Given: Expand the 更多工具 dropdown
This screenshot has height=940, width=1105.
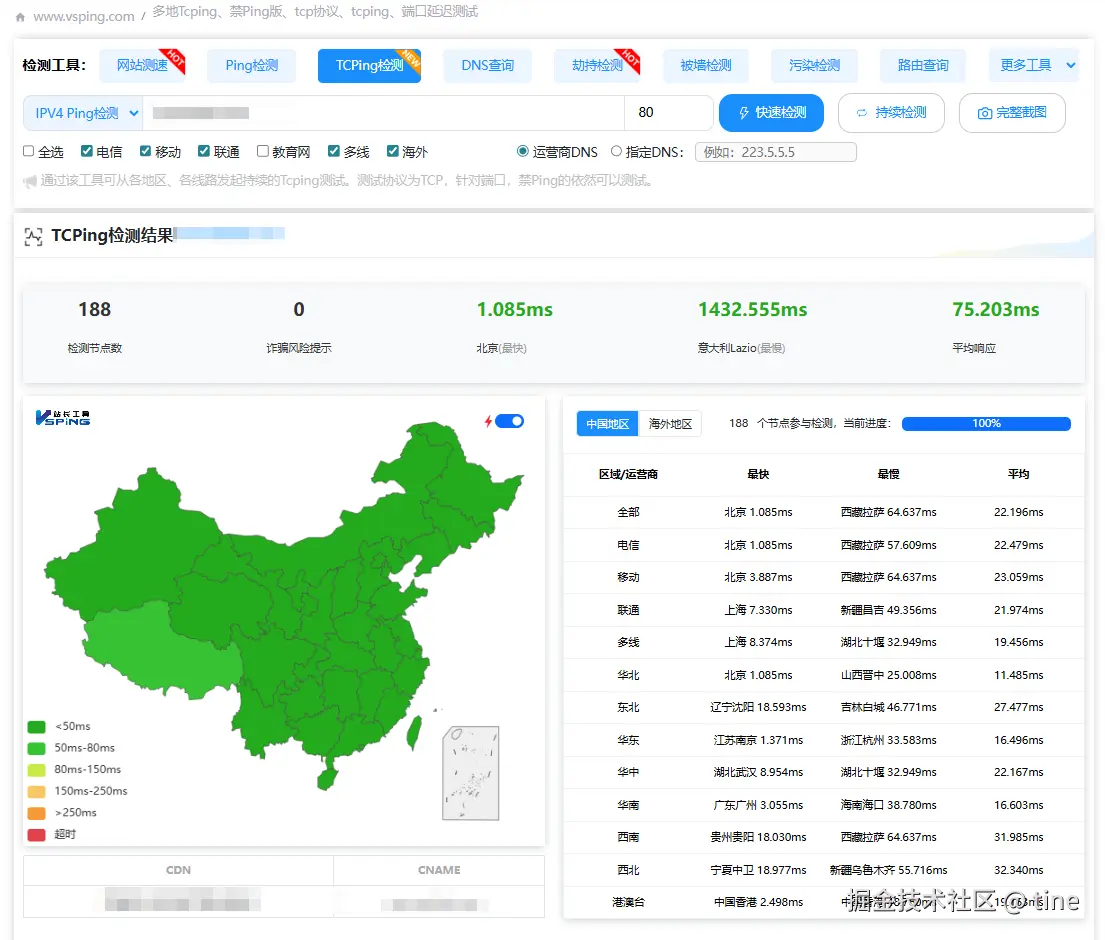Looking at the screenshot, I should (x=1034, y=66).
